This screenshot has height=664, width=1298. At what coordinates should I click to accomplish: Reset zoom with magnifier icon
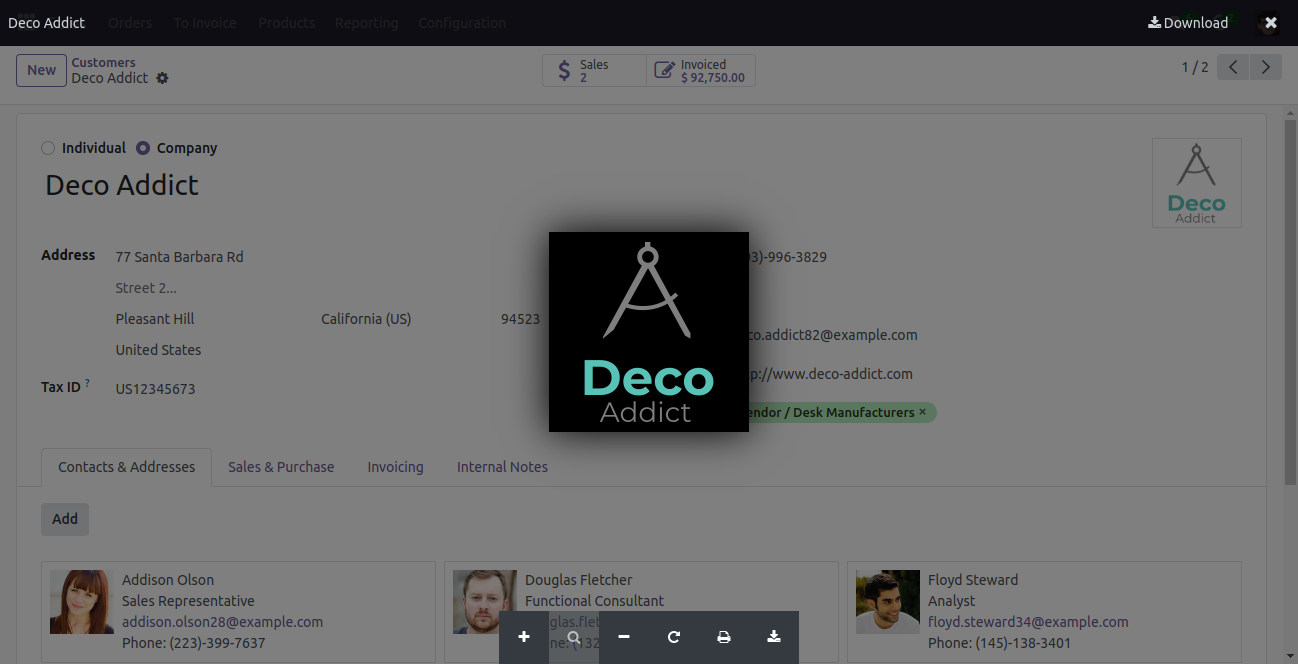click(574, 637)
